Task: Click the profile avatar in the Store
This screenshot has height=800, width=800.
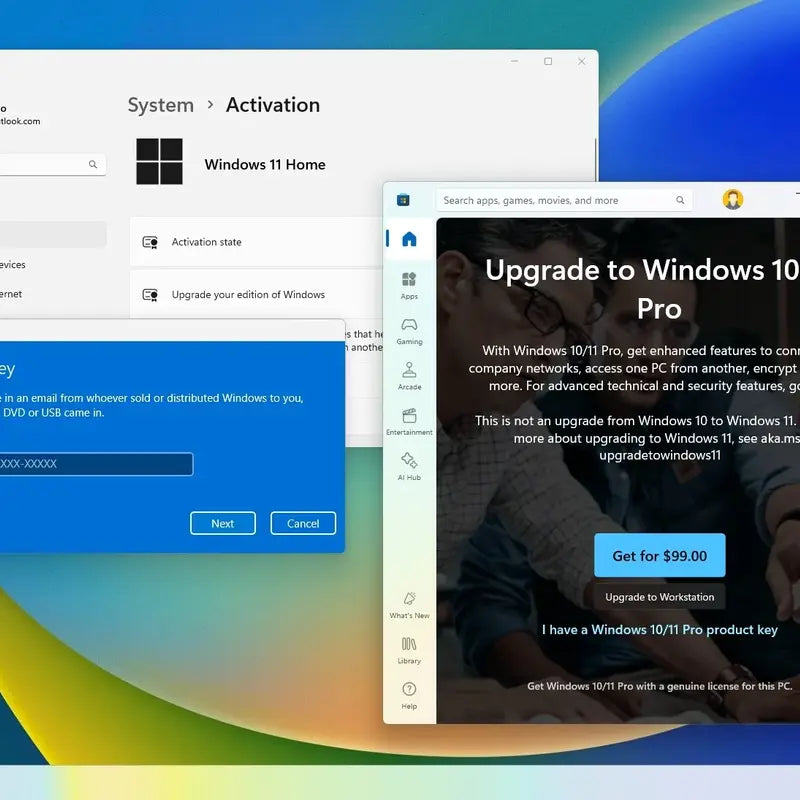Action: tap(735, 200)
